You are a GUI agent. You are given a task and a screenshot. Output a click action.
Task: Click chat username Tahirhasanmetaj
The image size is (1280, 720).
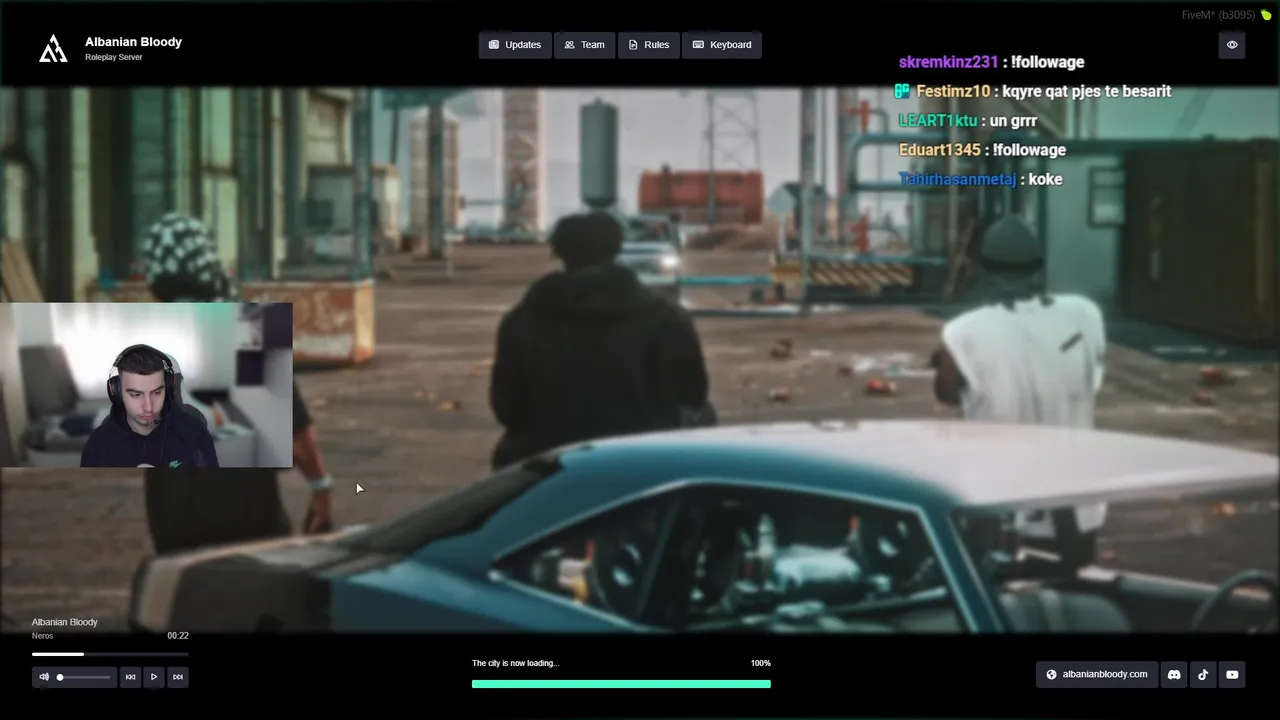point(957,179)
